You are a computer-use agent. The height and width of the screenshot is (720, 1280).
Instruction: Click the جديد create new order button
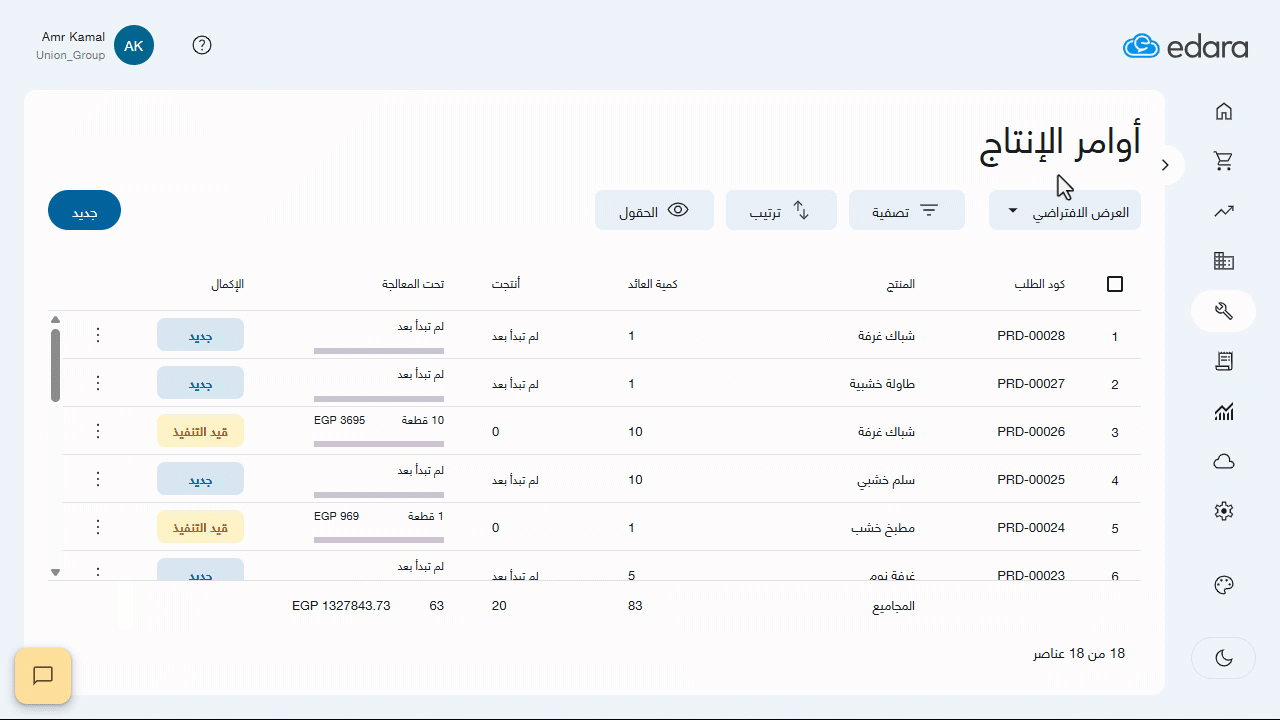click(84, 210)
